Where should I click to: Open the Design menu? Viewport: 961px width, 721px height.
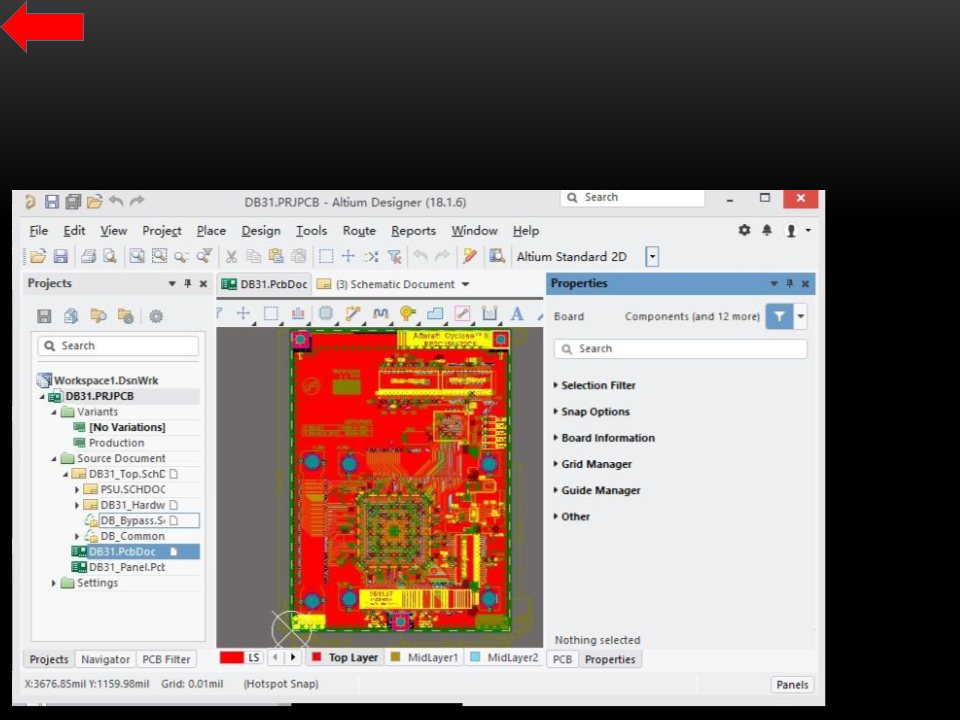pos(261,231)
